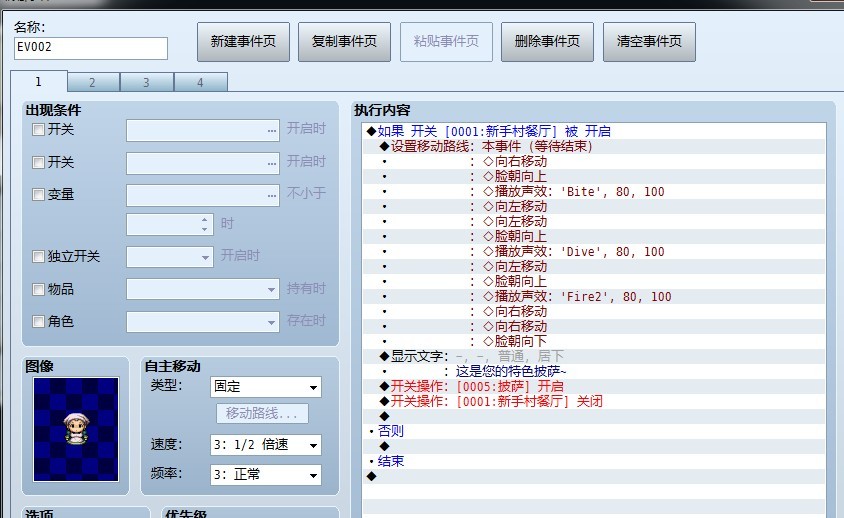Click the 删除事件页 button
844x518 pixels.
(x=547, y=41)
